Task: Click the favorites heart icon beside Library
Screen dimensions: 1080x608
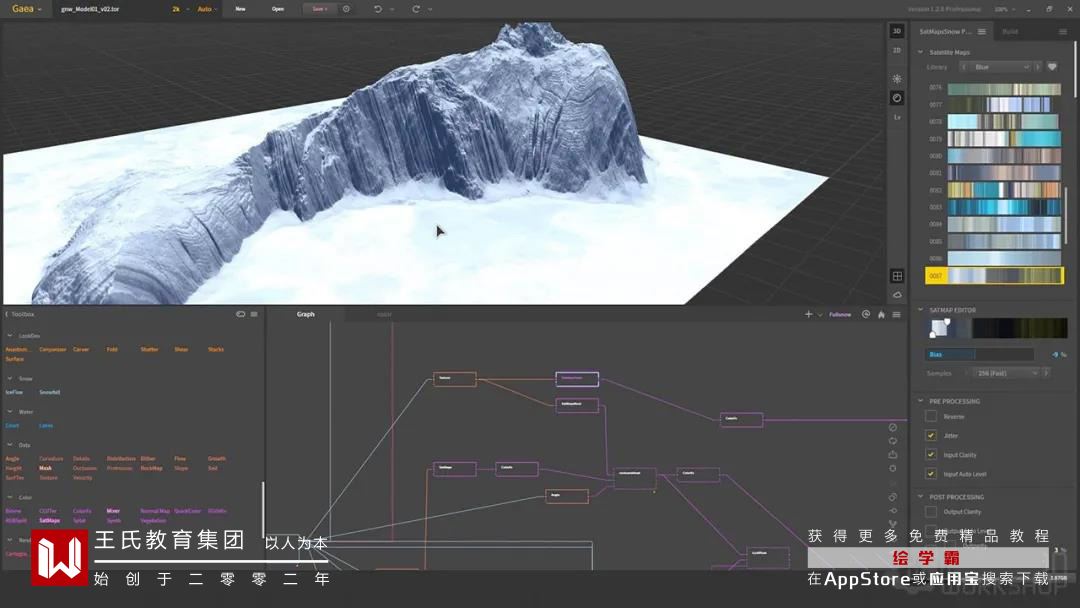Action: 1052,67
